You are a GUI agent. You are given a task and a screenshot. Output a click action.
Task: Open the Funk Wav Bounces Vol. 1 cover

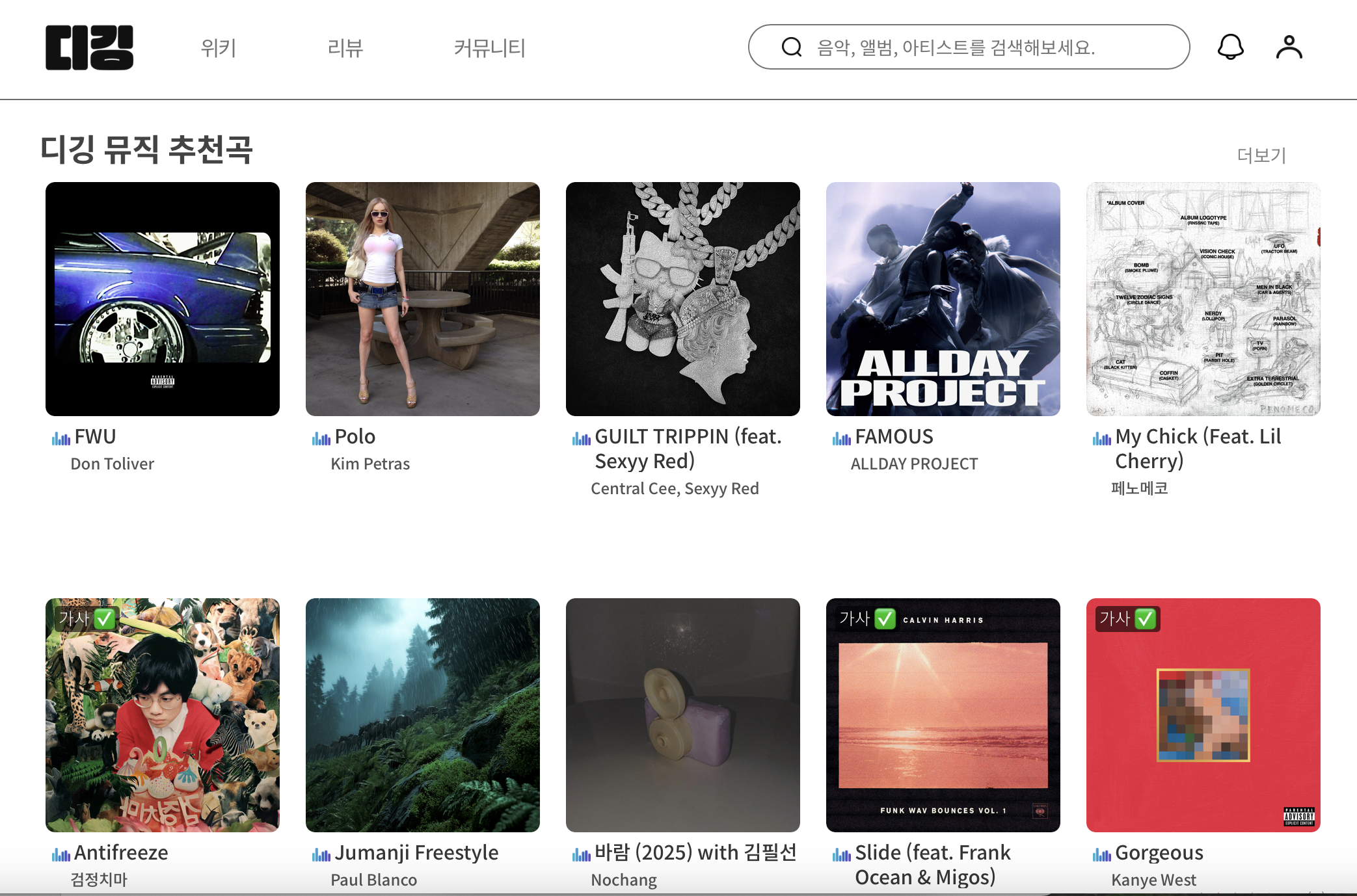[943, 715]
